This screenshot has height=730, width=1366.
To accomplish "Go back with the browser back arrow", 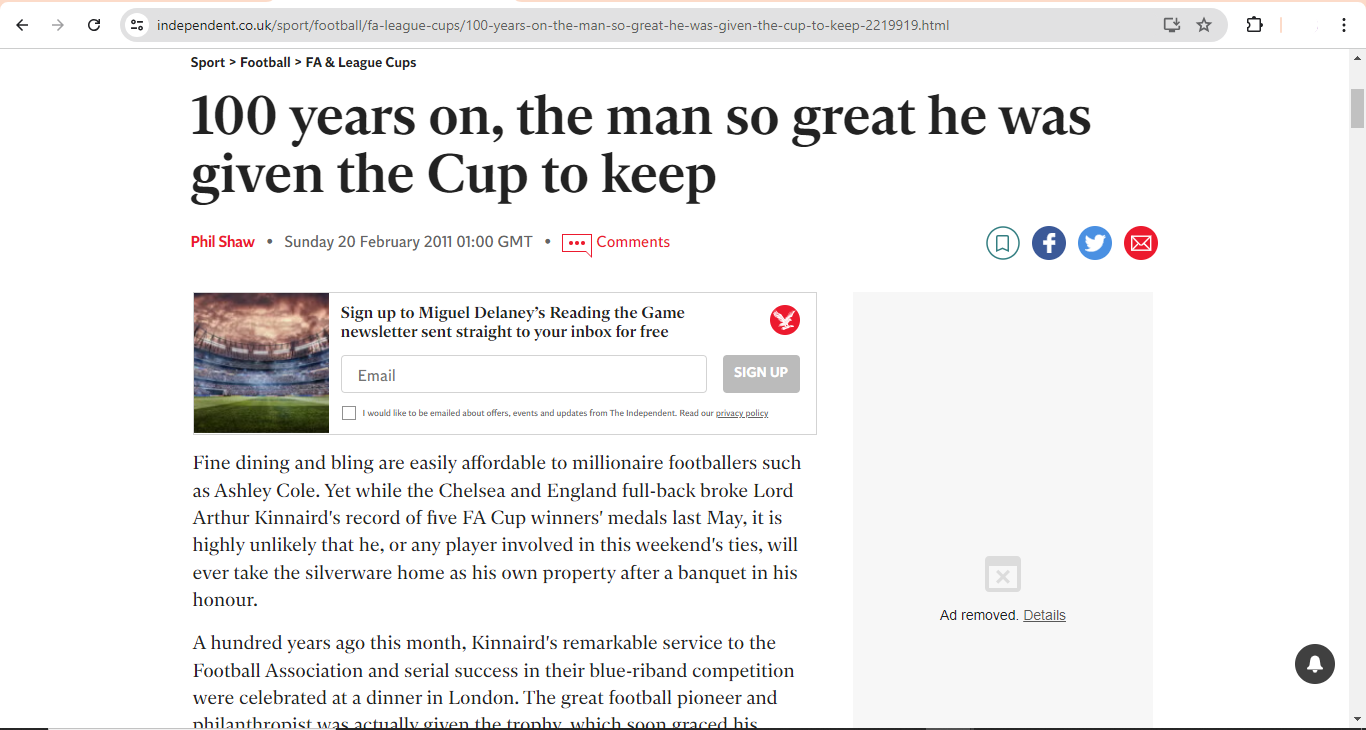I will pos(22,25).
